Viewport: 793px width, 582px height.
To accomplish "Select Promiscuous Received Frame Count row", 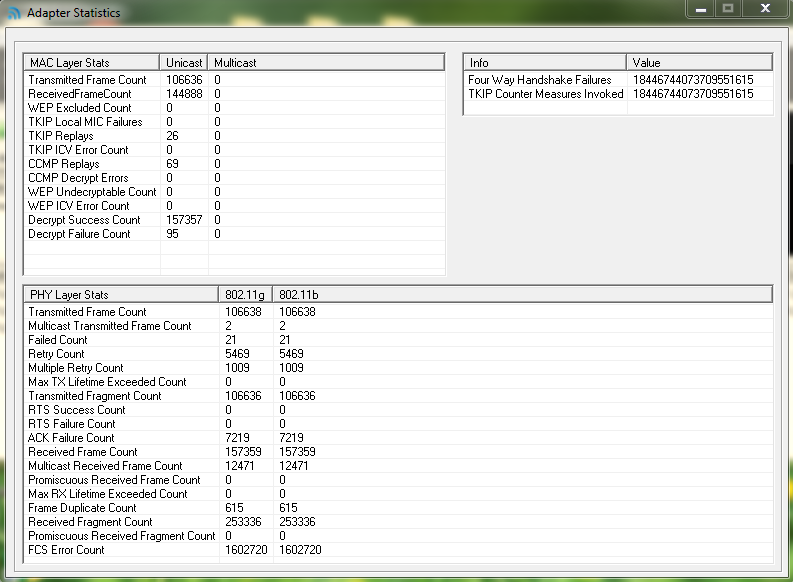I will (399, 480).
